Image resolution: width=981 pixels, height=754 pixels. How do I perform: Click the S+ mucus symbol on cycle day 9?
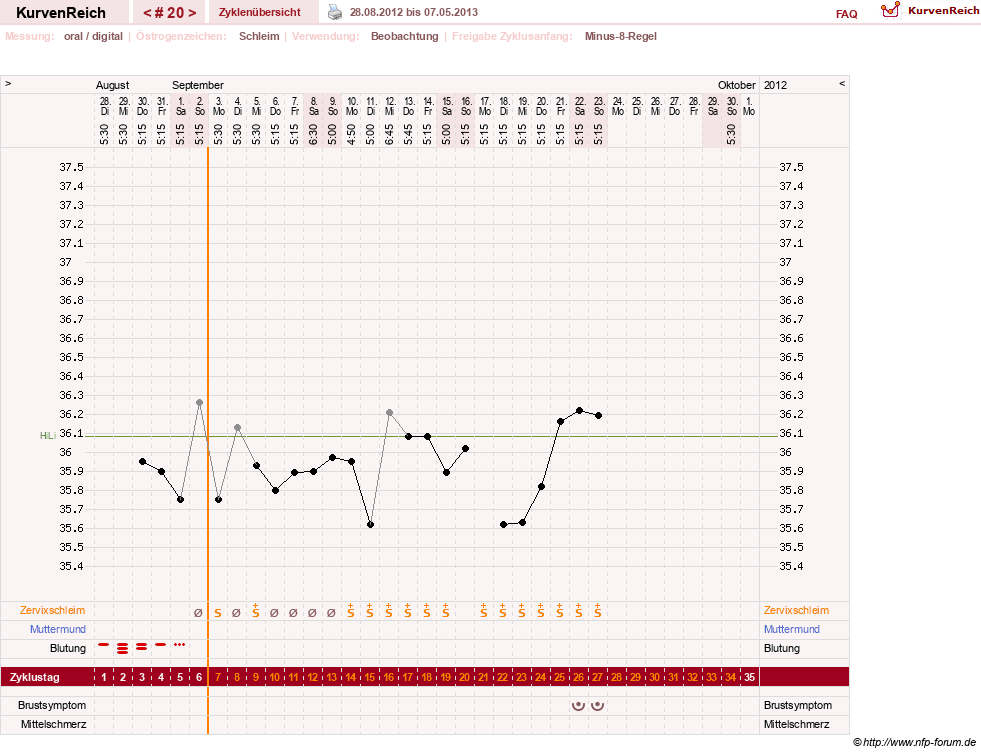coord(256,611)
